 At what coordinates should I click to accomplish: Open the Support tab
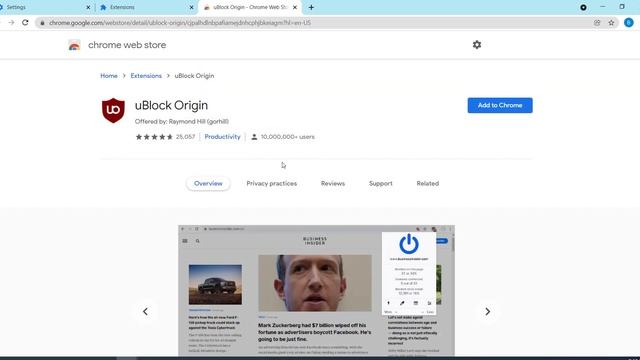tap(380, 183)
